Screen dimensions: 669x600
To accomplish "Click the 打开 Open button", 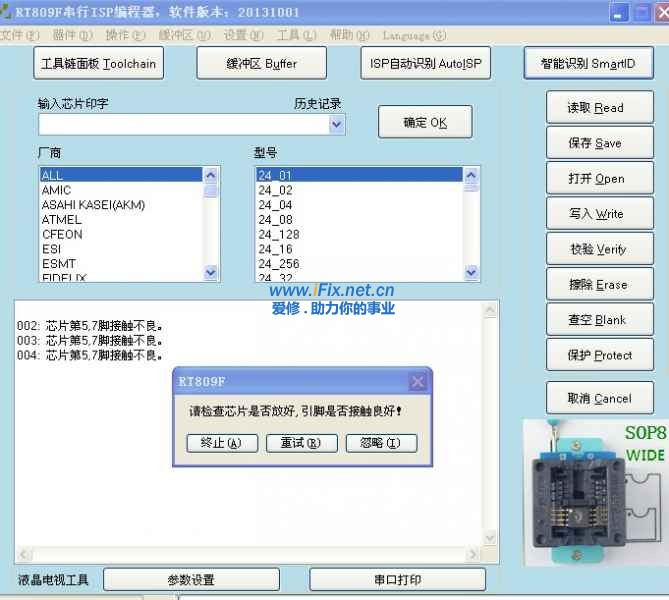I will [600, 178].
